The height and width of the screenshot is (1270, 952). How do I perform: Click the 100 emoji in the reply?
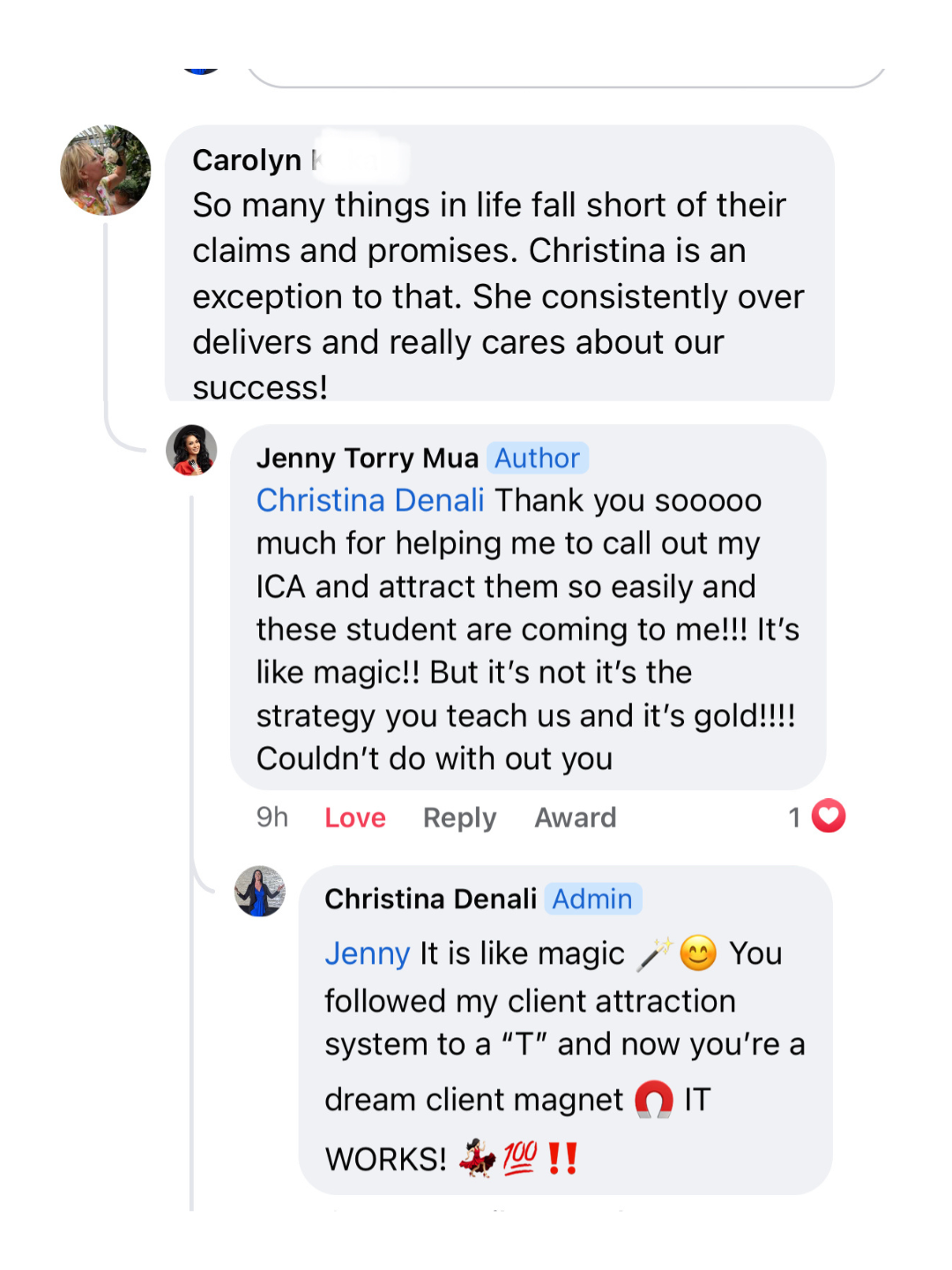(x=520, y=1158)
